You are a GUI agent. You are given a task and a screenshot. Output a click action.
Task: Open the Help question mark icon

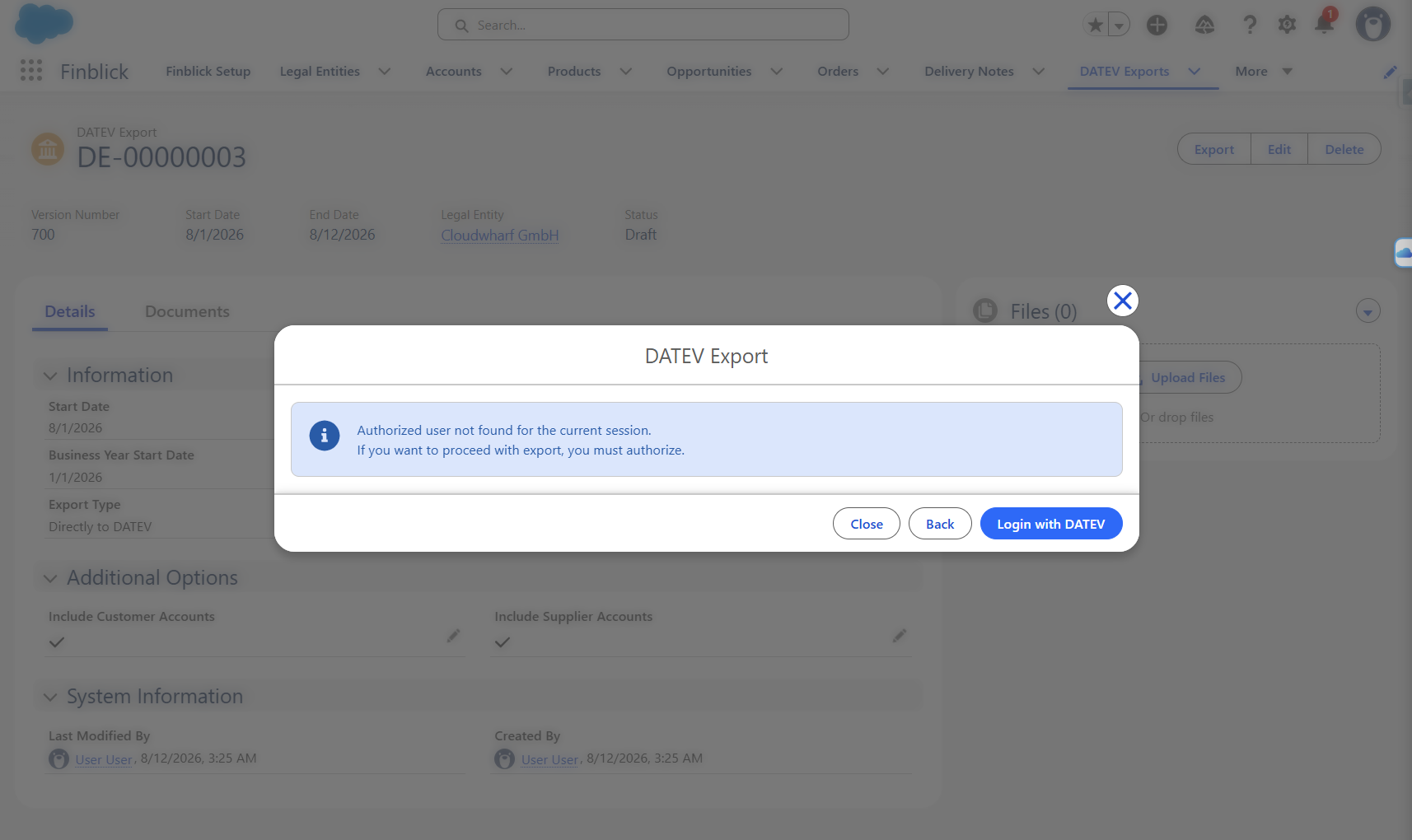click(1250, 25)
